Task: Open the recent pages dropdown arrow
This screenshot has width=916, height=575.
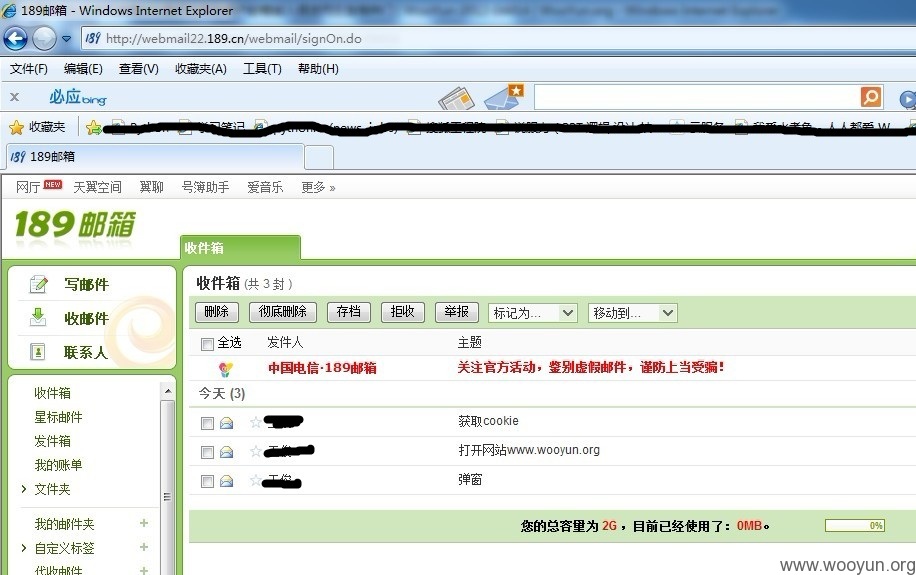Action: tap(67, 39)
